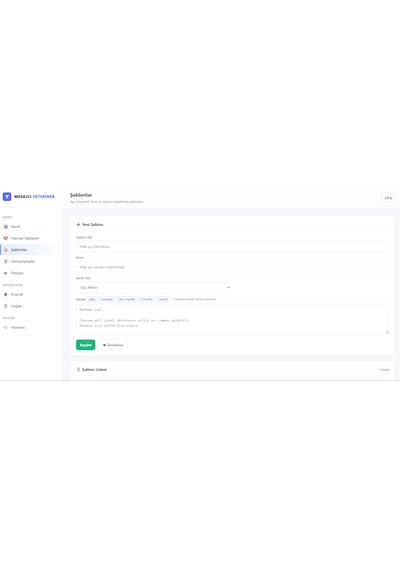The height and width of the screenshot is (570, 400).
Task: Open Hayvan Sahipleri via its paw icon
Action: 5,238
